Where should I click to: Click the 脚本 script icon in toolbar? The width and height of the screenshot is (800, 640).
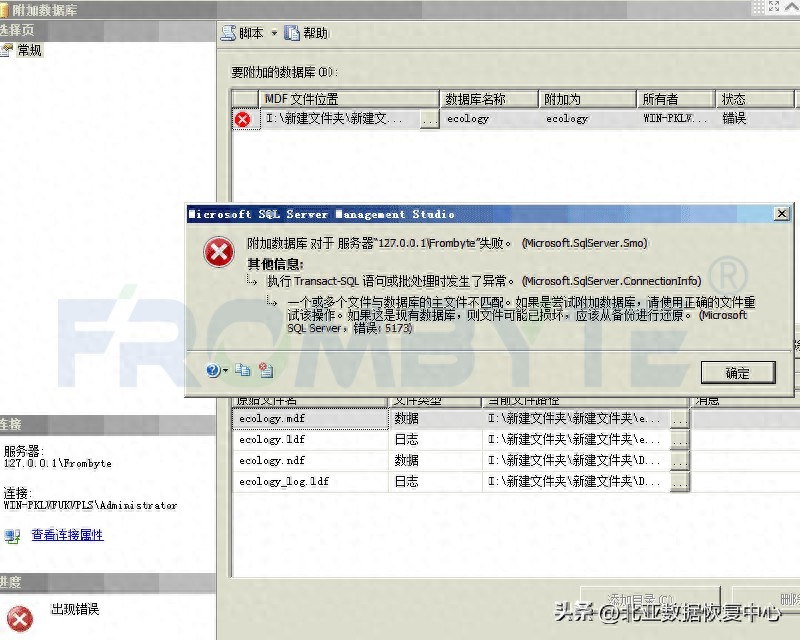pos(228,33)
